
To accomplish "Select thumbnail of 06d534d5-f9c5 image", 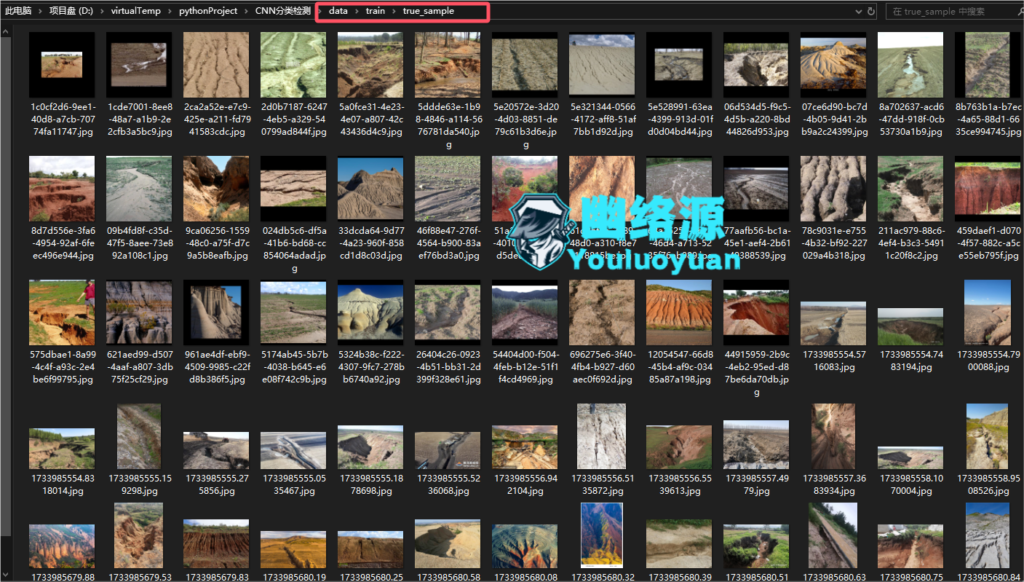I will 756,65.
